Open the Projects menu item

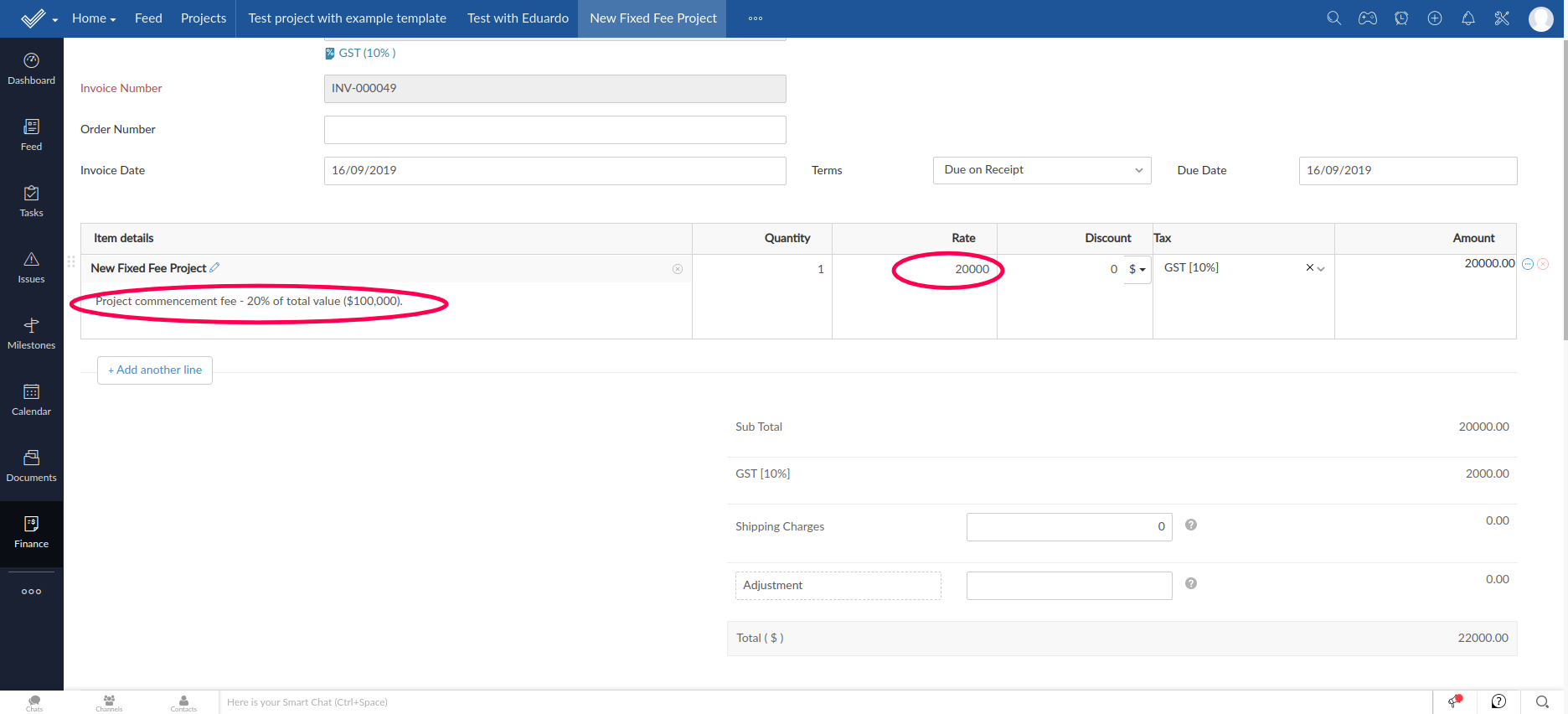point(204,18)
